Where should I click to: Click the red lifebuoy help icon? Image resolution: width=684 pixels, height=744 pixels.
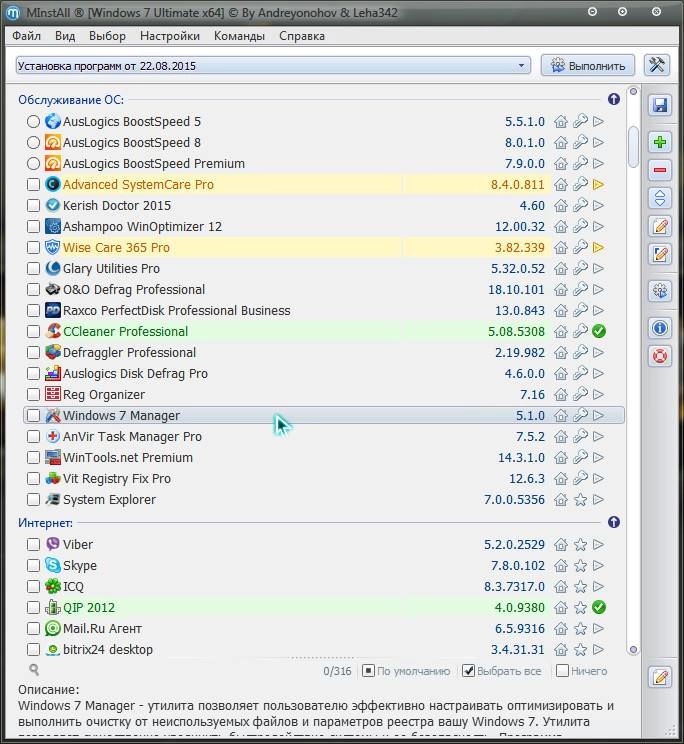point(660,356)
